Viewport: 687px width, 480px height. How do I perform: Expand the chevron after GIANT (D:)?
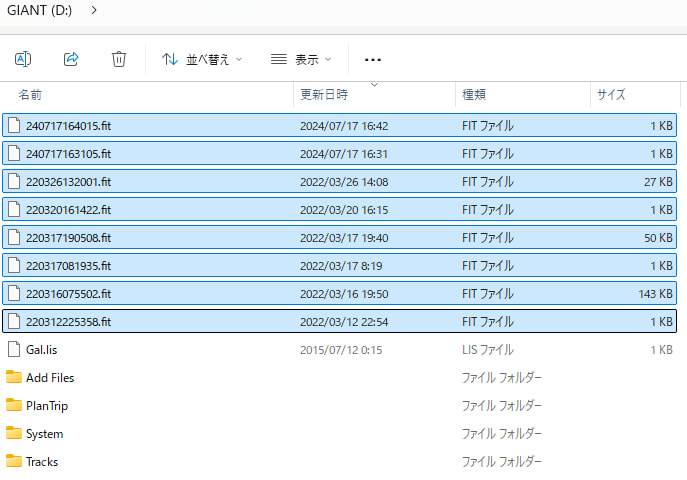[94, 10]
